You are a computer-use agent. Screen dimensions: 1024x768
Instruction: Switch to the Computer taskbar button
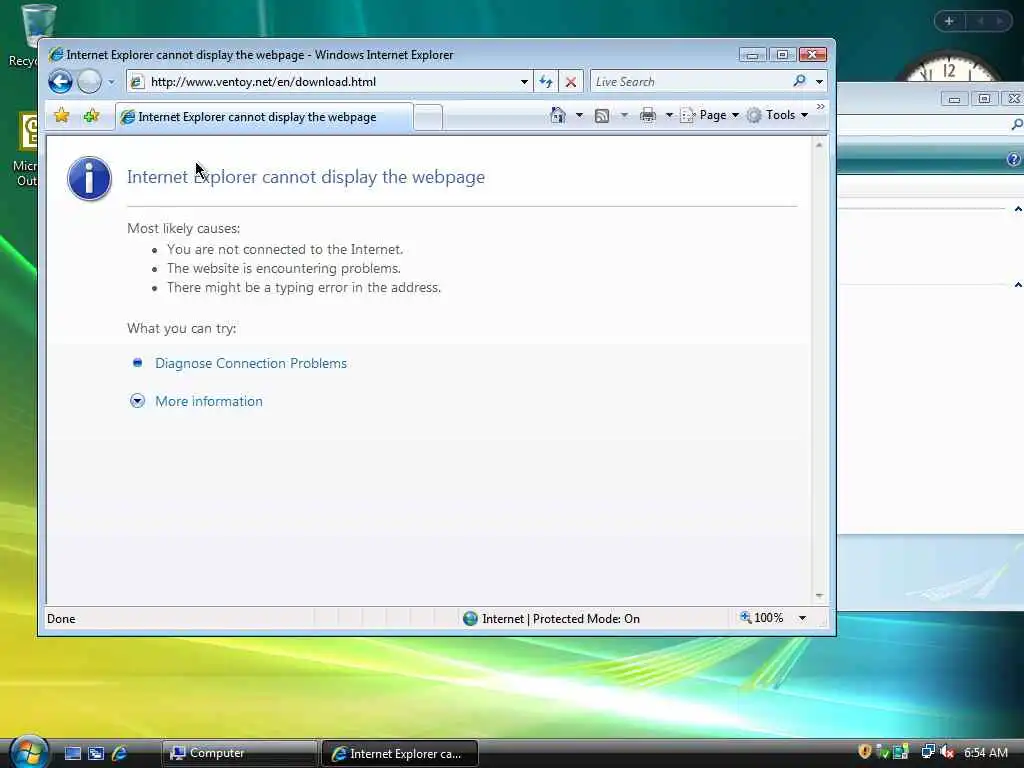click(239, 753)
